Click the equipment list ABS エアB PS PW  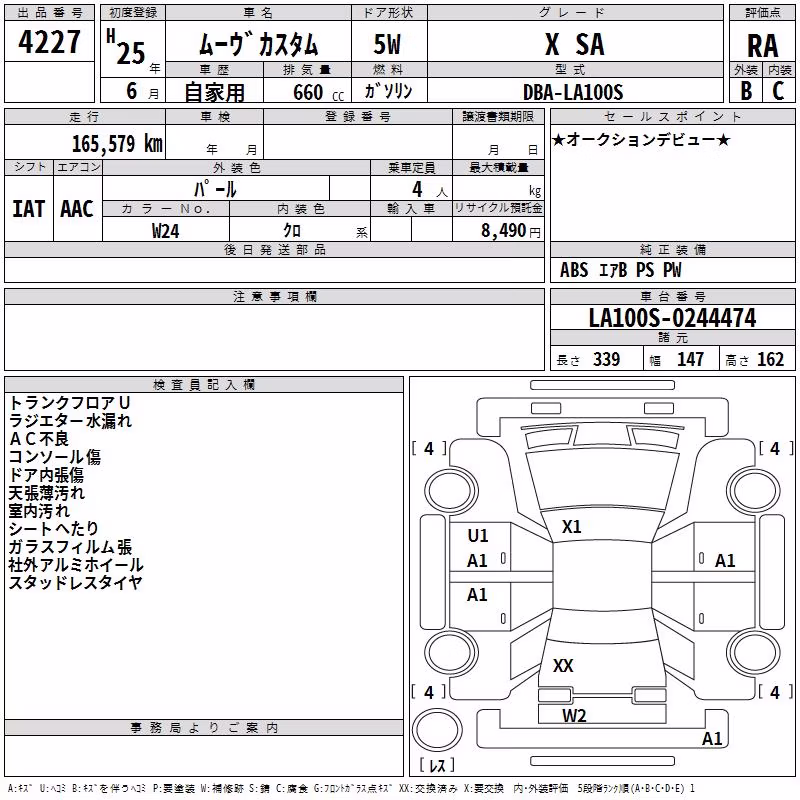tap(620, 270)
